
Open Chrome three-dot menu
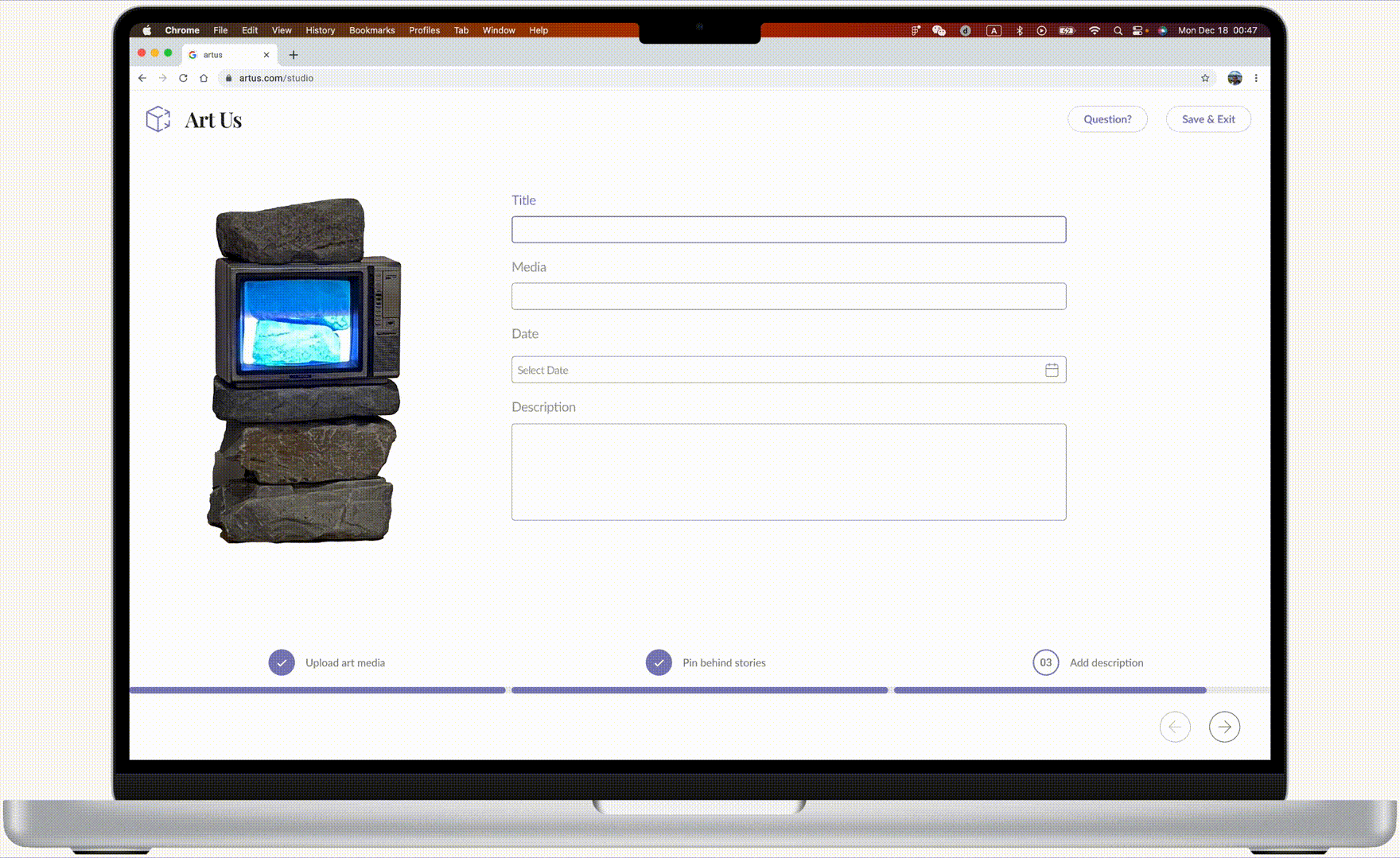point(1256,78)
